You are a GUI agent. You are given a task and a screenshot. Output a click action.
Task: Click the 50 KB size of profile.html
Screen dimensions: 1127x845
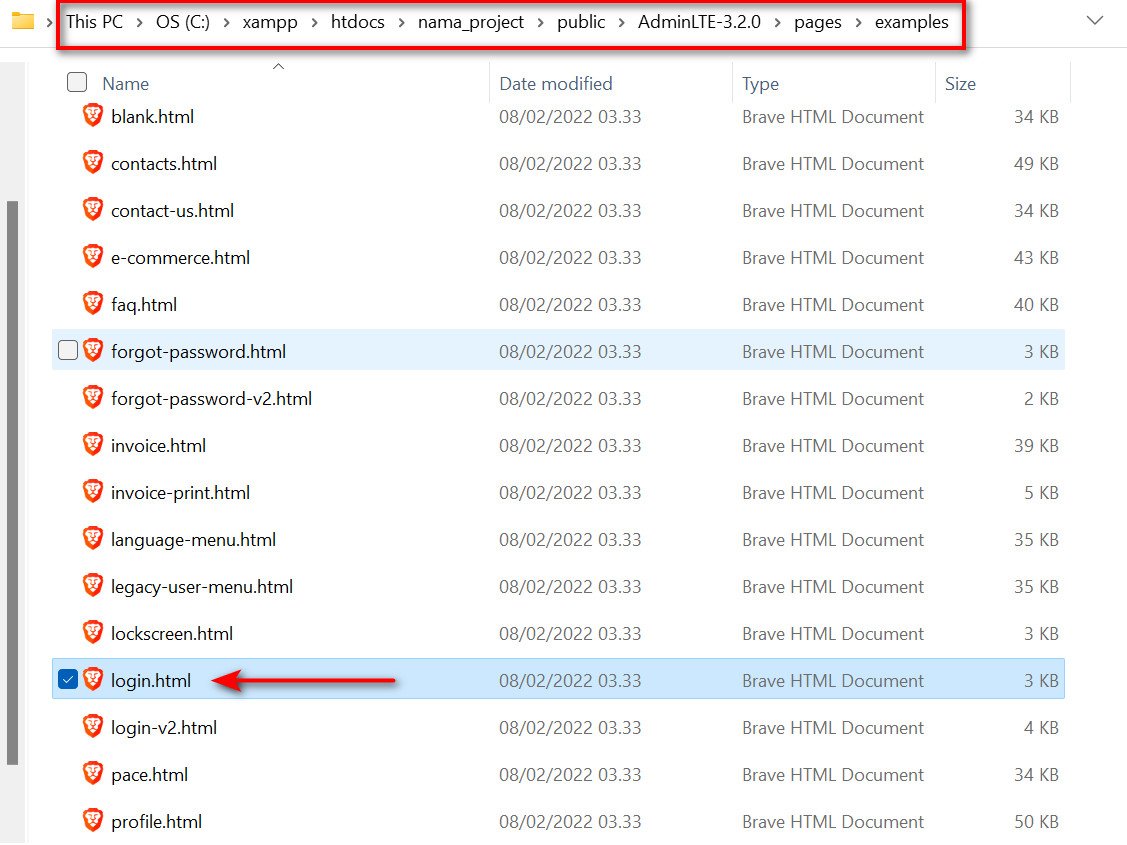[x=1036, y=821]
